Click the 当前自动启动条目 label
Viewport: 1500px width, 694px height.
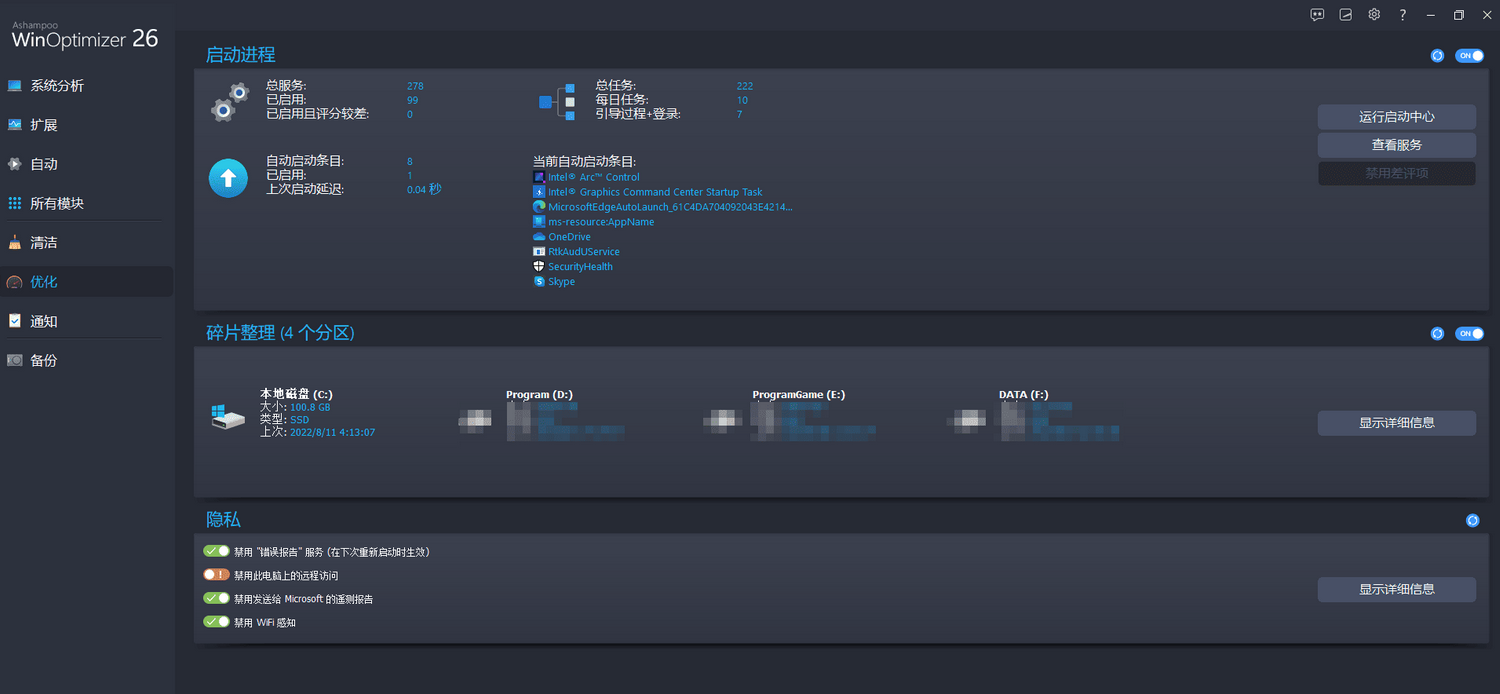pos(585,162)
